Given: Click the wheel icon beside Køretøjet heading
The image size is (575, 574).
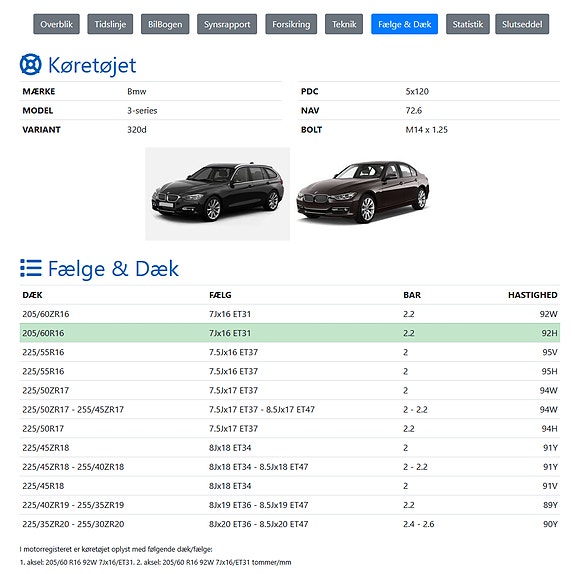Looking at the screenshot, I should [x=30, y=65].
